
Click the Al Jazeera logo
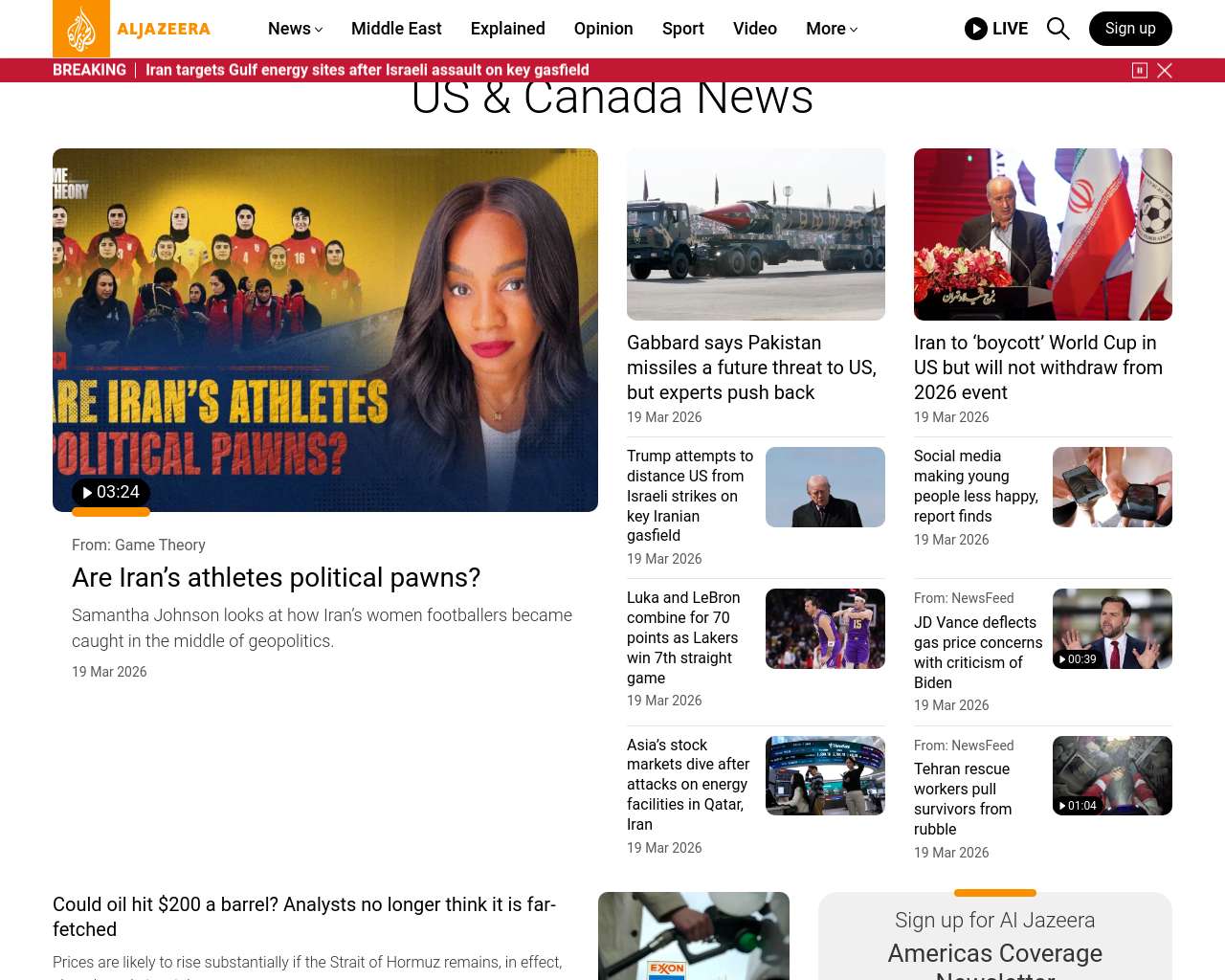click(x=132, y=29)
